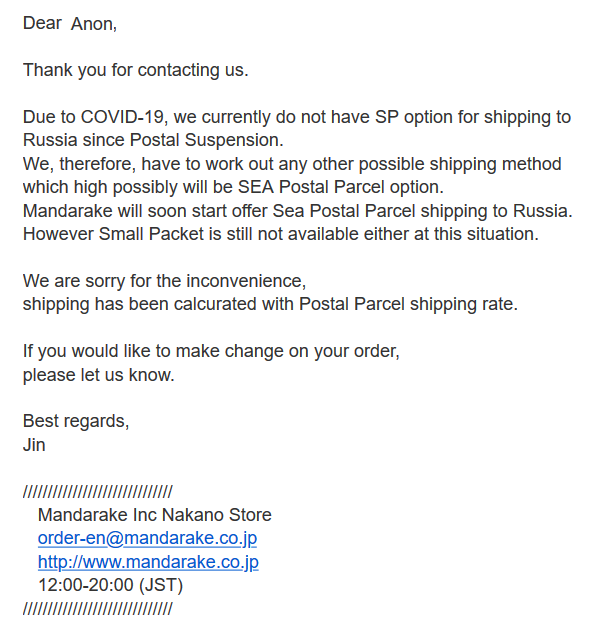
Task: Click the line starting "We, therefore, have"
Action: coord(292,164)
